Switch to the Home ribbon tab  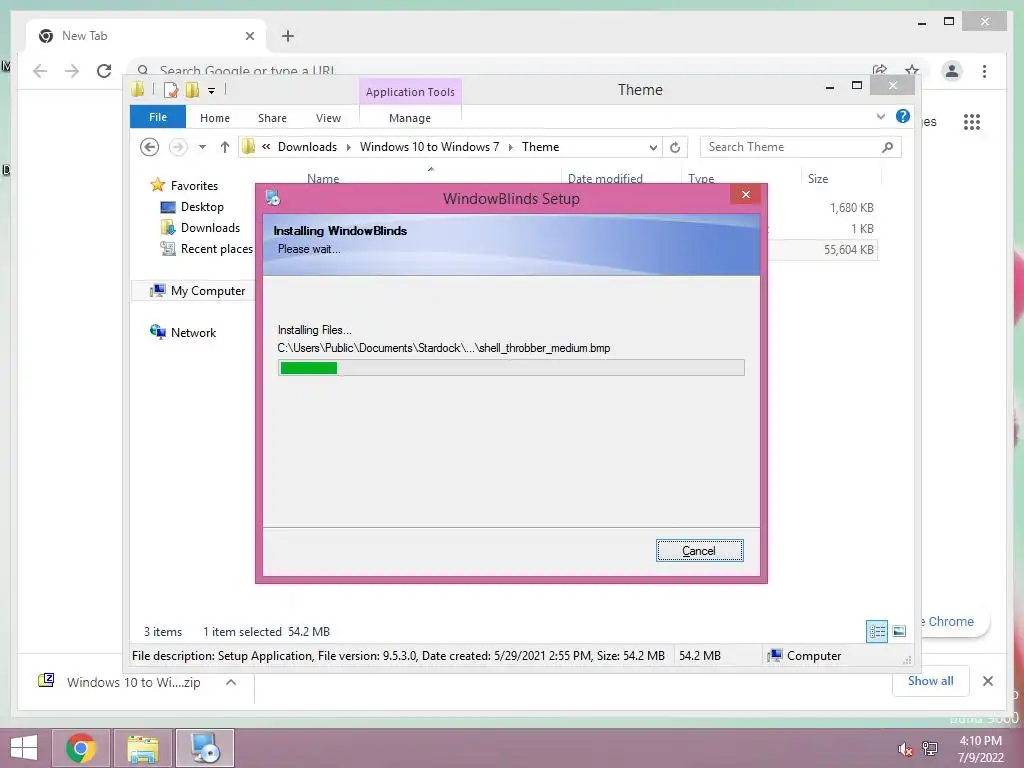(215, 118)
